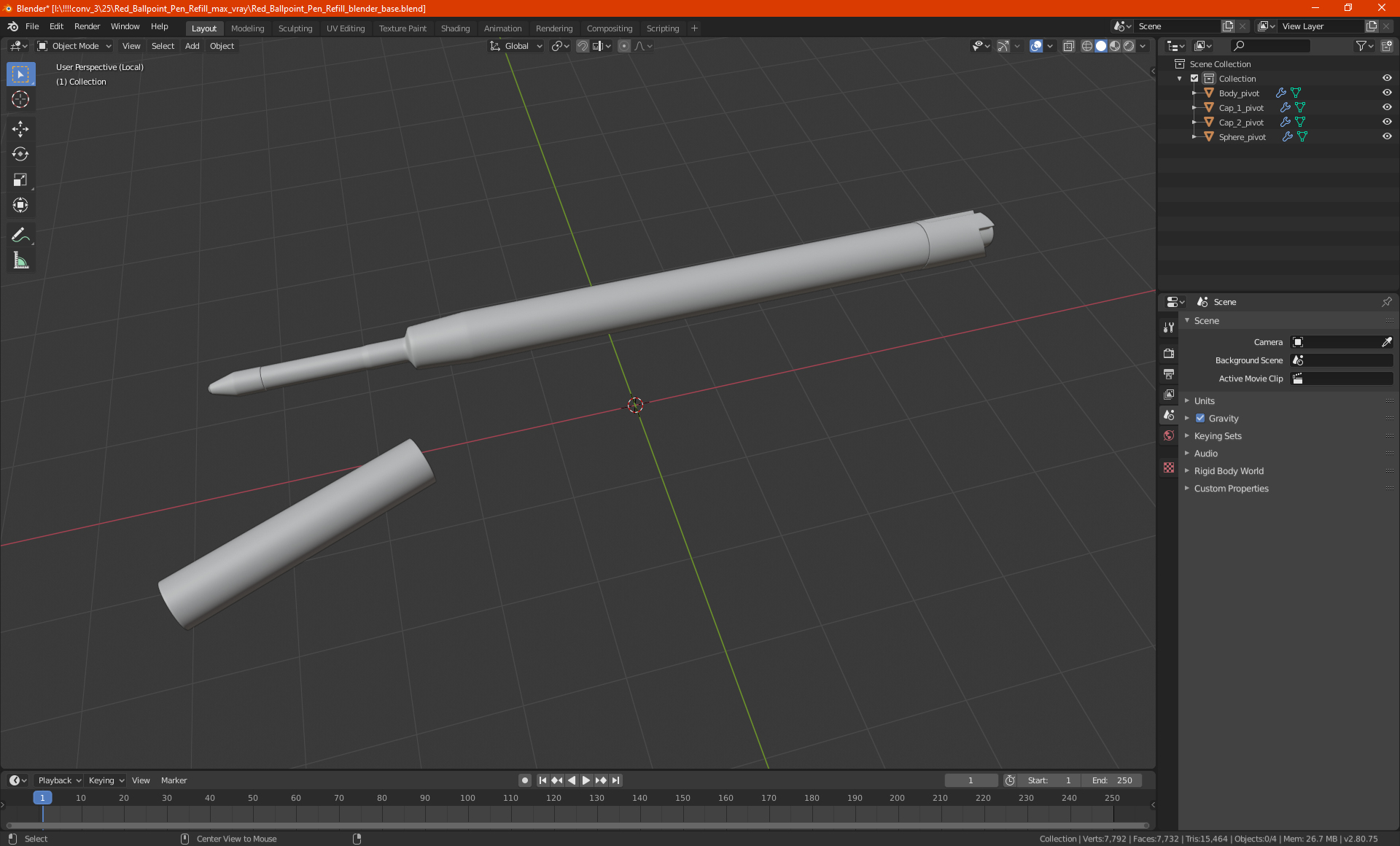Uncheck the Collection exclude checkbox
The width and height of the screenshot is (1400, 846).
point(1194,79)
